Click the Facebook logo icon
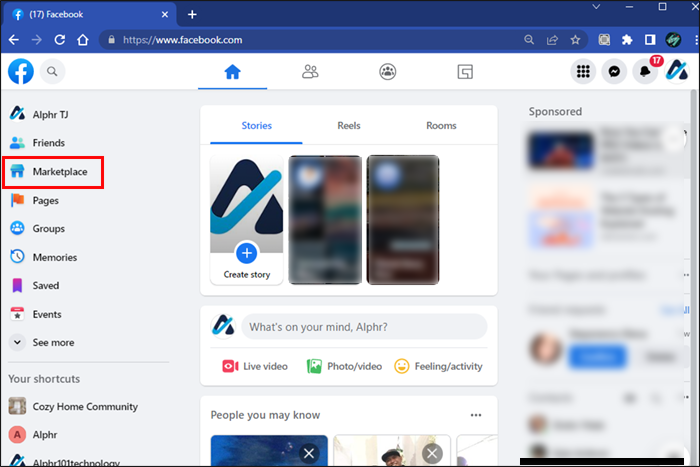 click(x=21, y=71)
